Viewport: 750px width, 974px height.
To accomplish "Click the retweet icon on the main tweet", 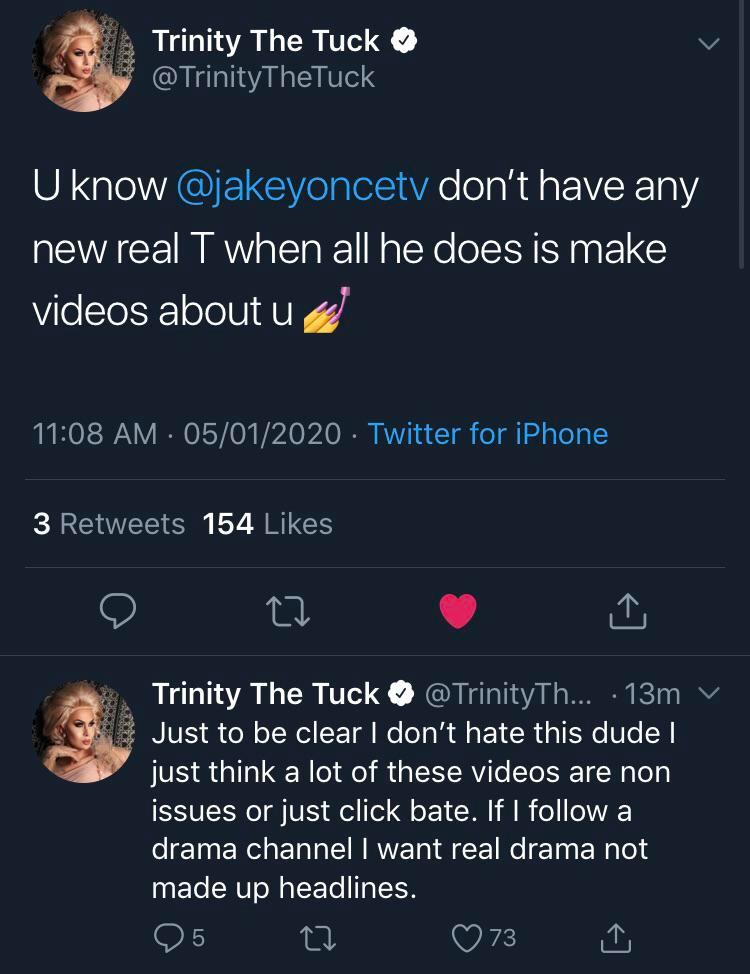I will click(287, 612).
